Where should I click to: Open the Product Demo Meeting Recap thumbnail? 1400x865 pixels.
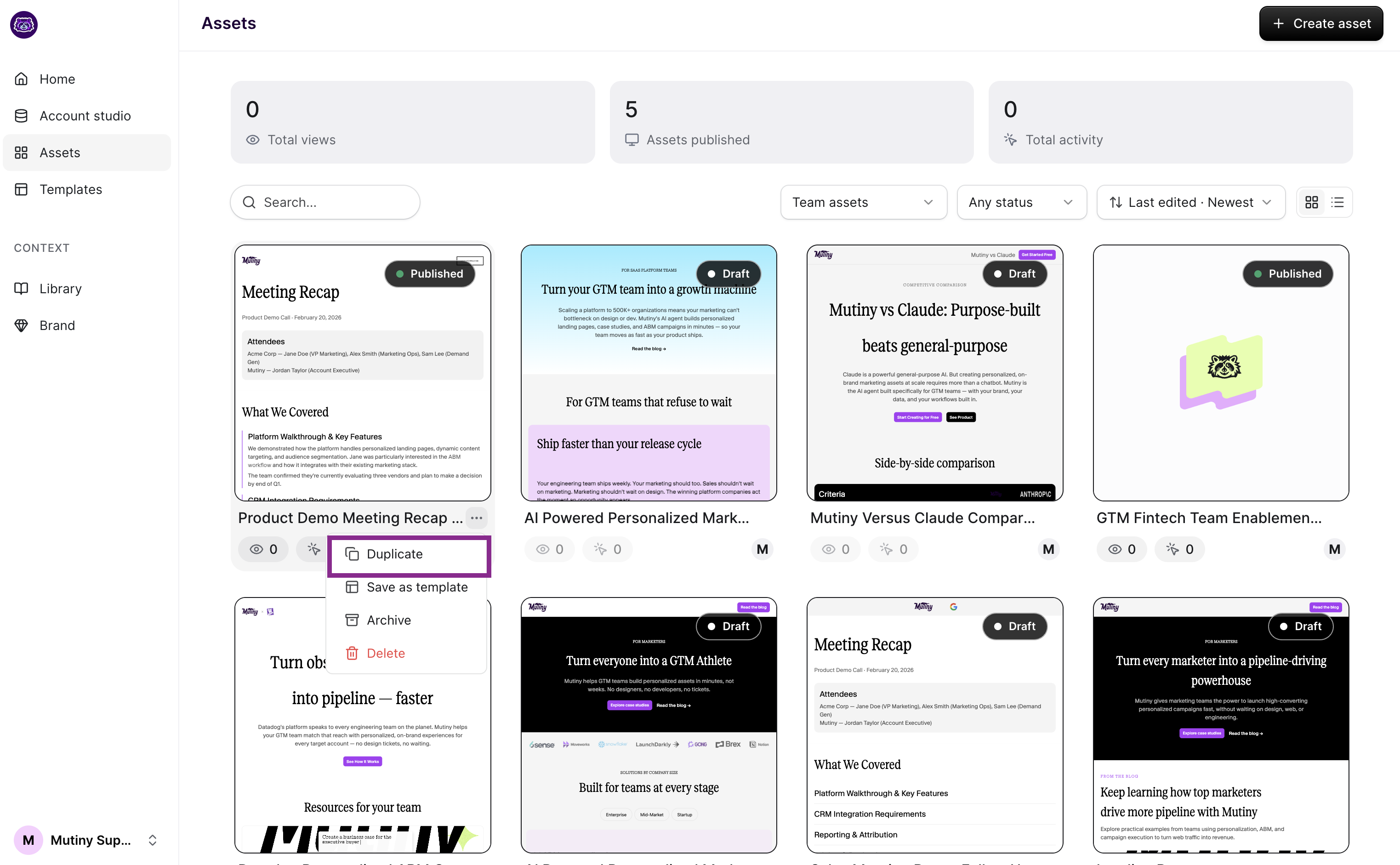tap(362, 373)
